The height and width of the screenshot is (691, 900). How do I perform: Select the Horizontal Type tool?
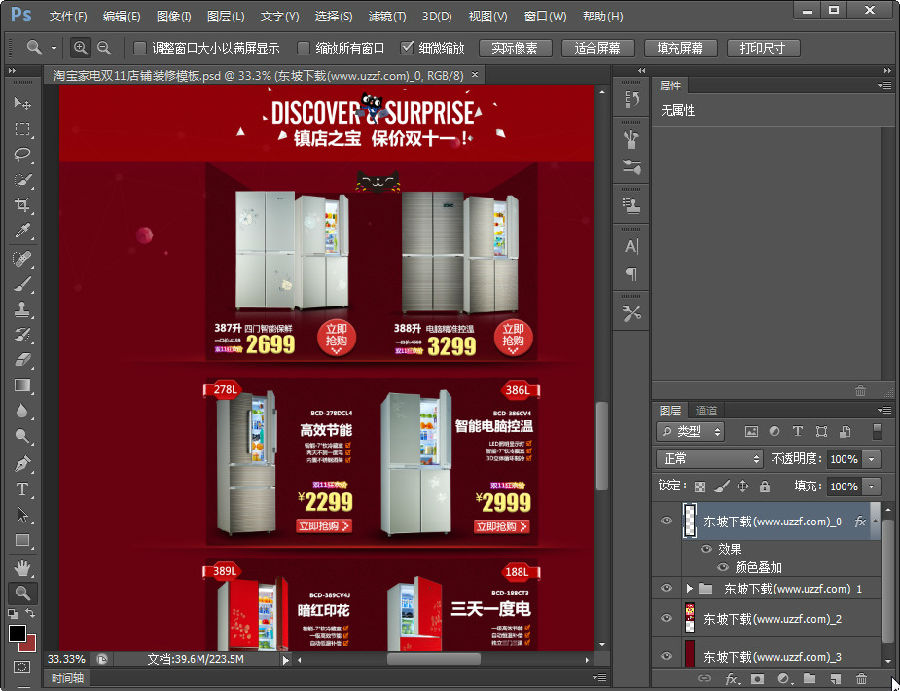coord(22,489)
